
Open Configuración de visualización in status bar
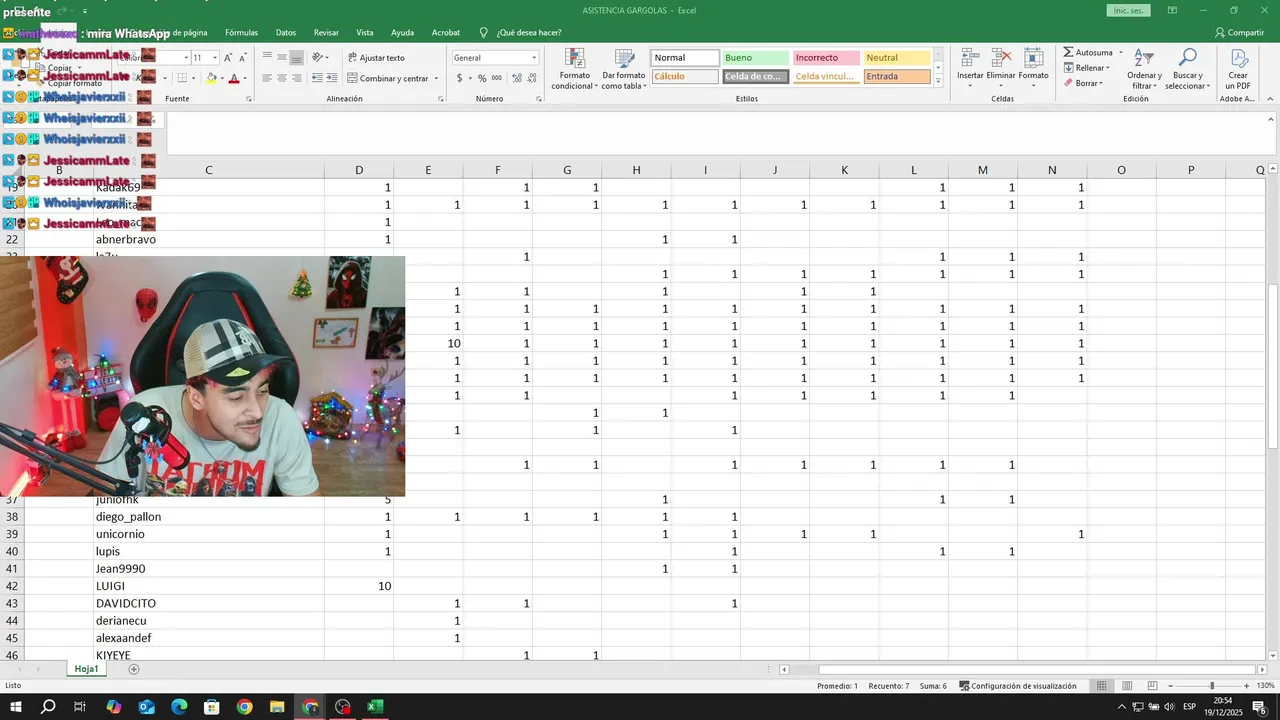[x=1018, y=686]
